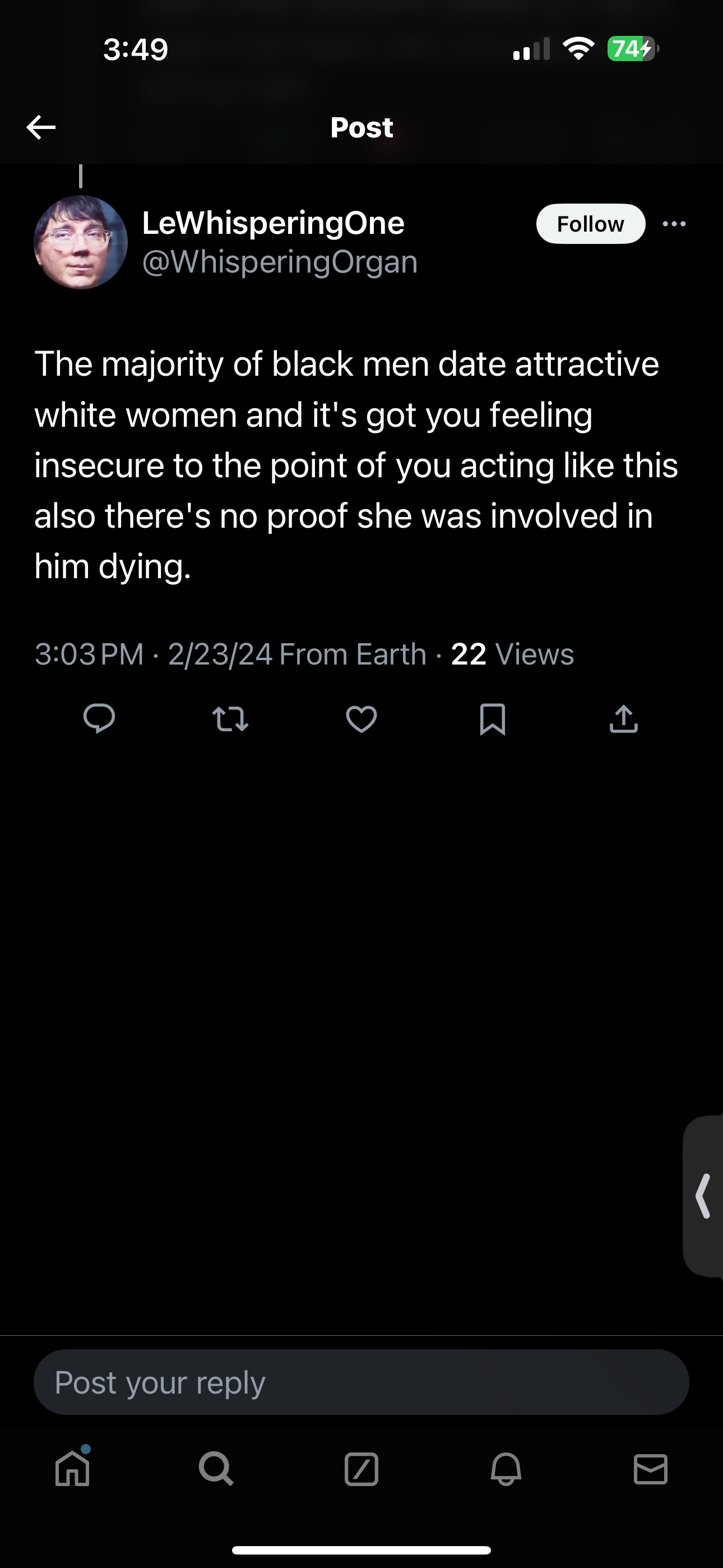Tap the share upload icon
Screen dimensions: 723x1568
623,719
